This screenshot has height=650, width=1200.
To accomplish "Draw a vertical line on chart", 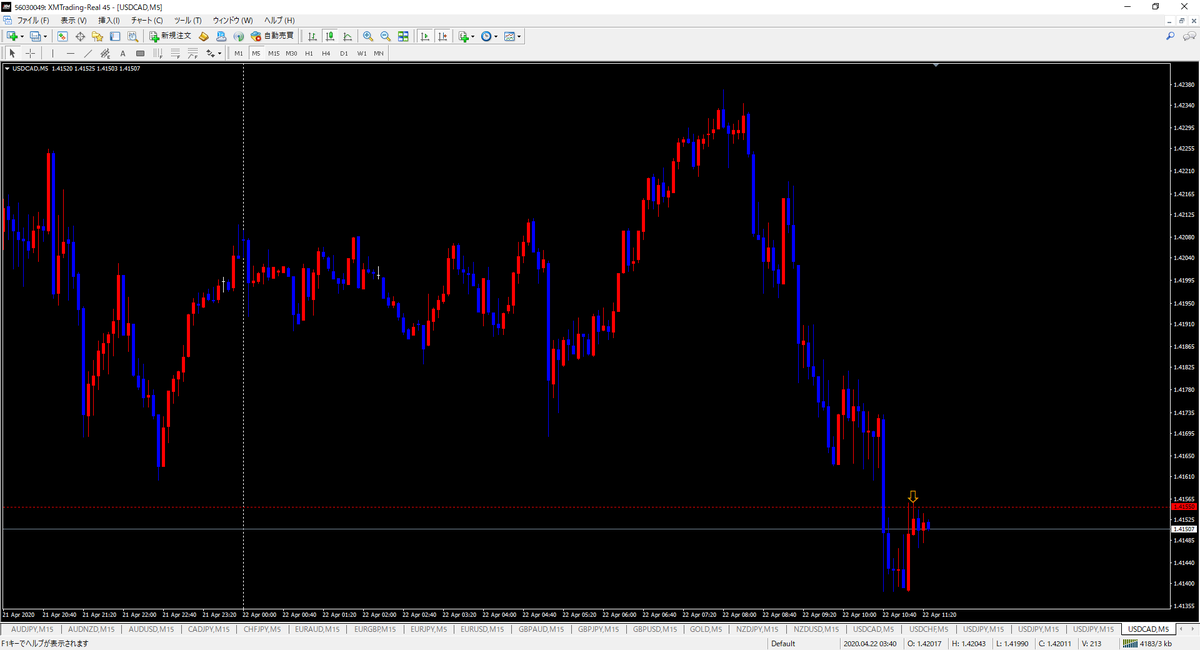I will click(x=53, y=53).
